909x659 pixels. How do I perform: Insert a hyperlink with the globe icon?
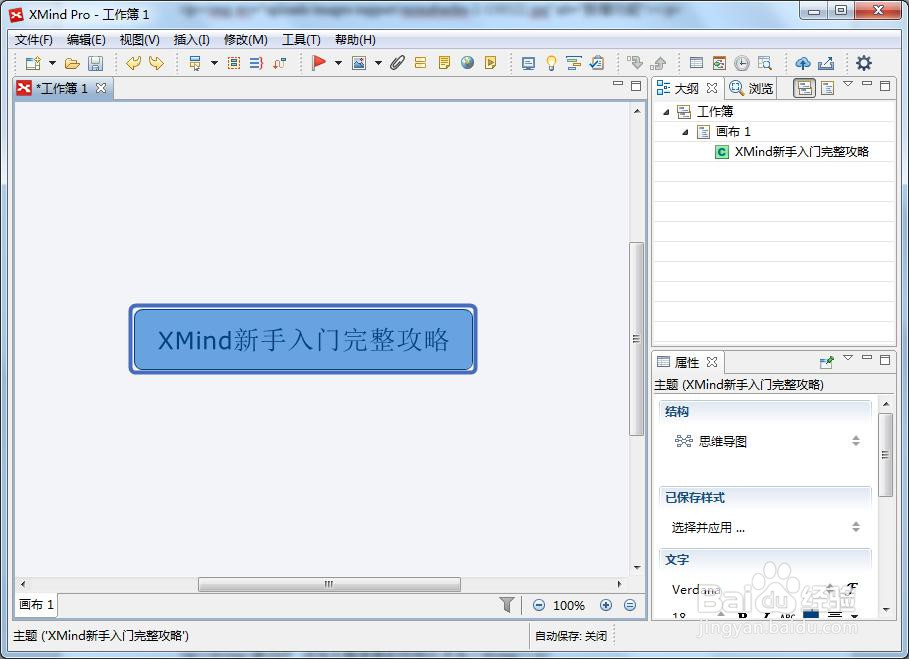coord(466,62)
